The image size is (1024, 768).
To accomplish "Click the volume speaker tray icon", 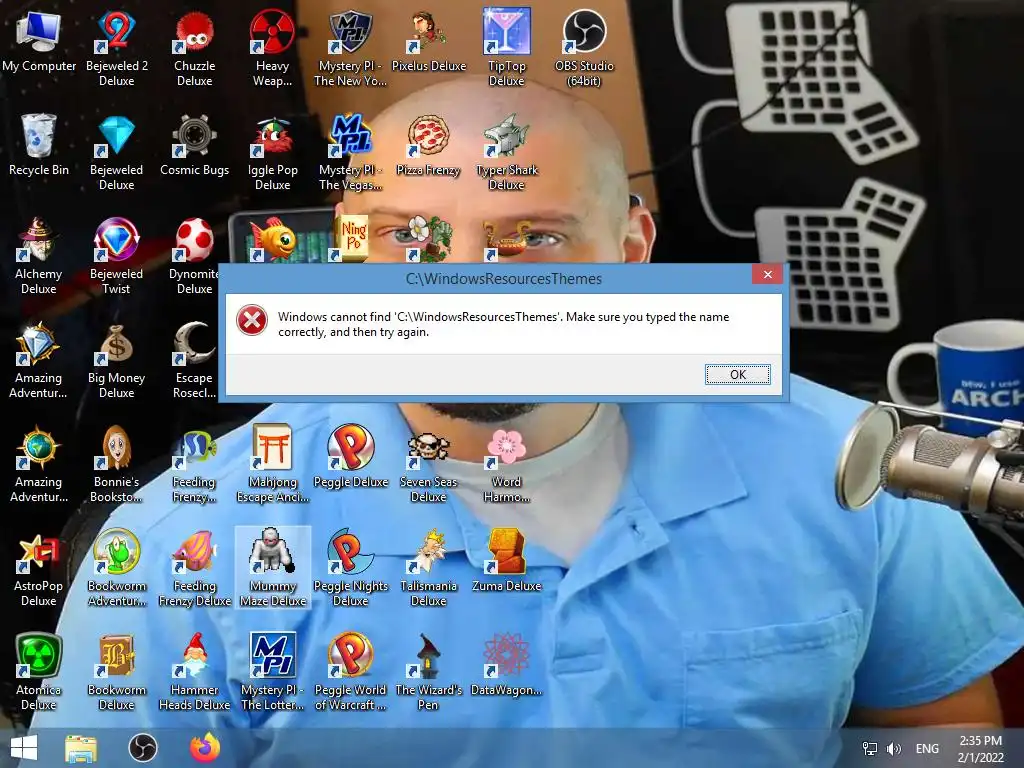I will (893, 748).
